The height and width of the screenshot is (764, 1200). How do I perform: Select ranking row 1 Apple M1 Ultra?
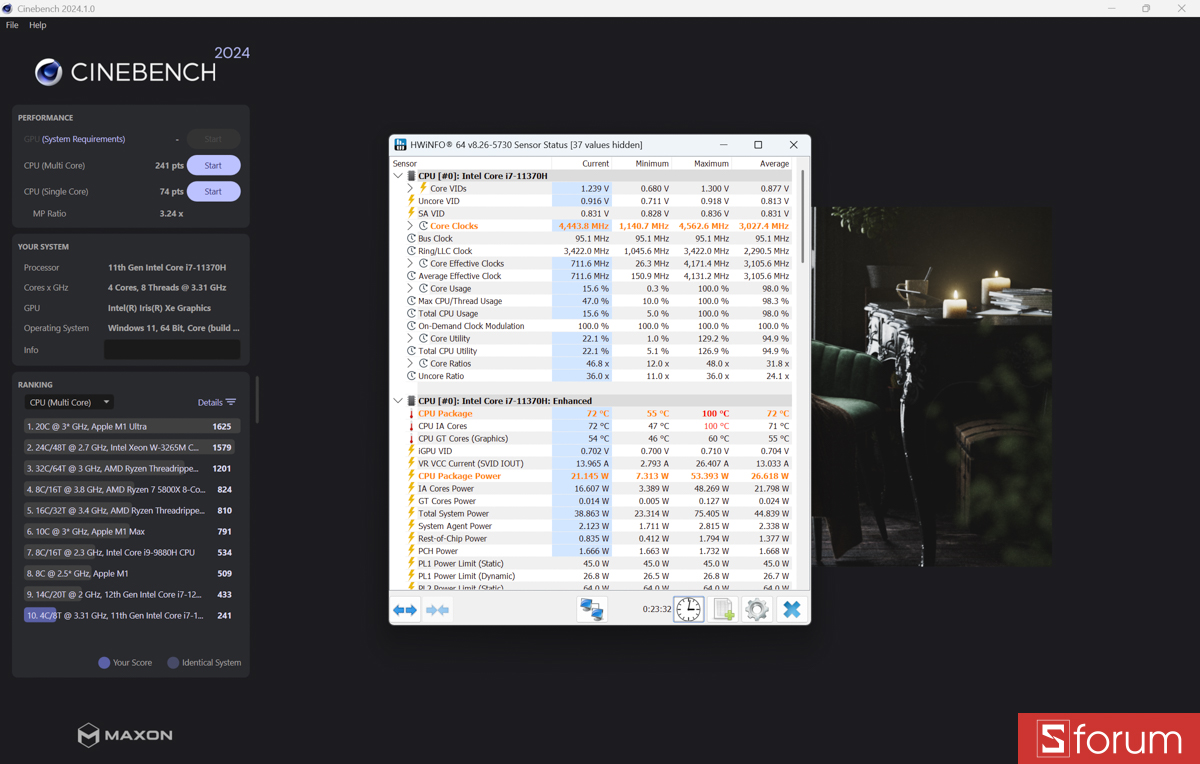[132, 426]
